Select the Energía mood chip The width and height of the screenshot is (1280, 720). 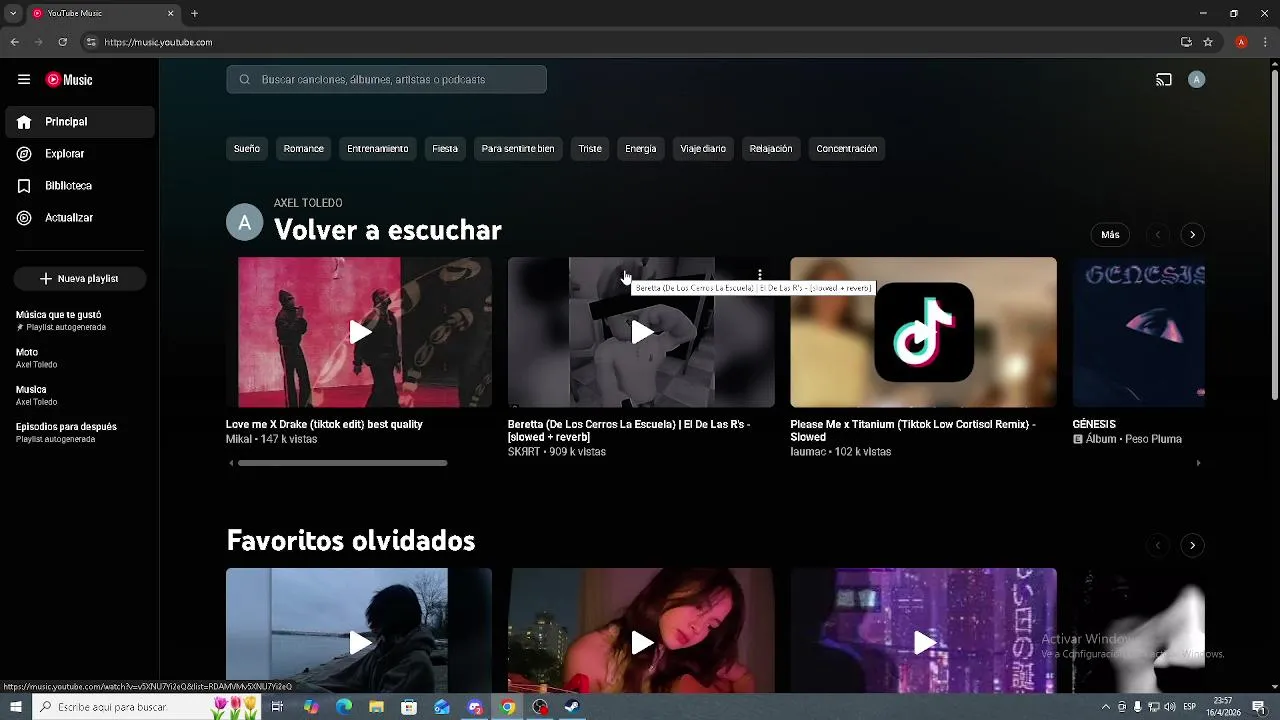coord(641,149)
